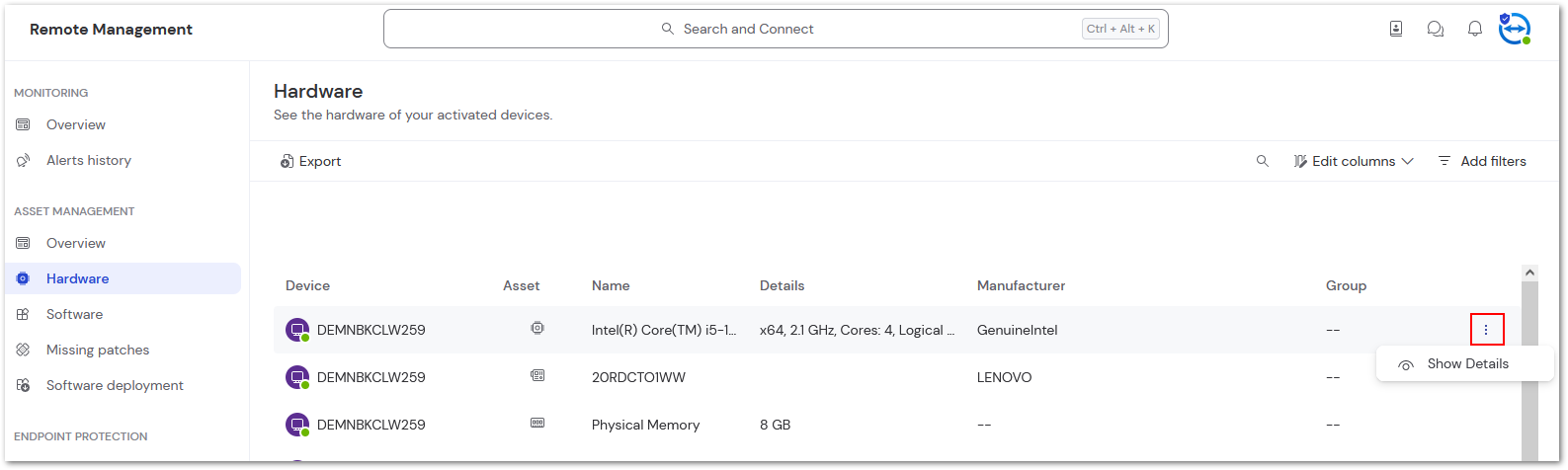Image resolution: width=1568 pixels, height=470 pixels.
Task: Click the Export button
Action: tap(310, 161)
